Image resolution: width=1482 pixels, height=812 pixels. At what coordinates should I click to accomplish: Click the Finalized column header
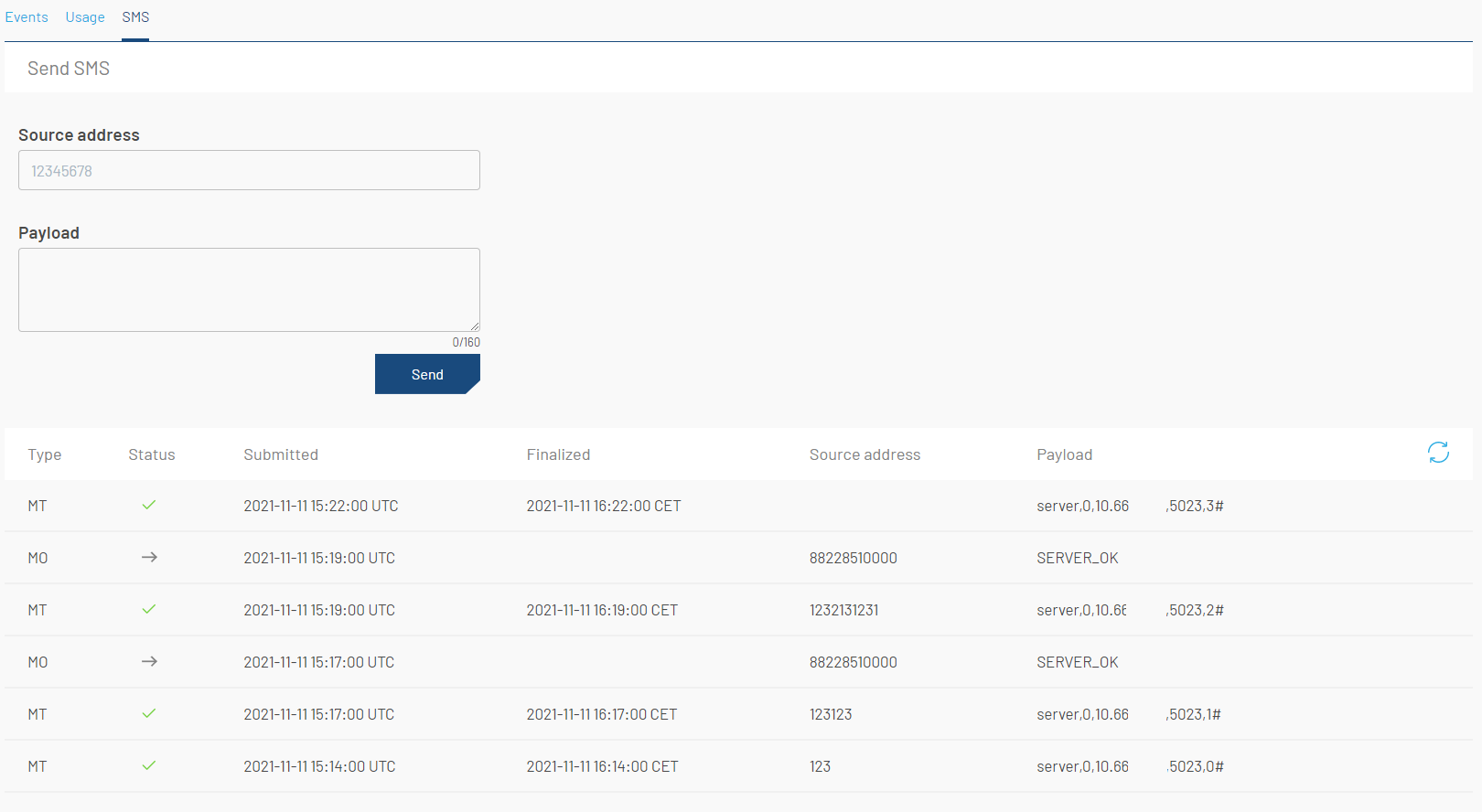tap(558, 454)
